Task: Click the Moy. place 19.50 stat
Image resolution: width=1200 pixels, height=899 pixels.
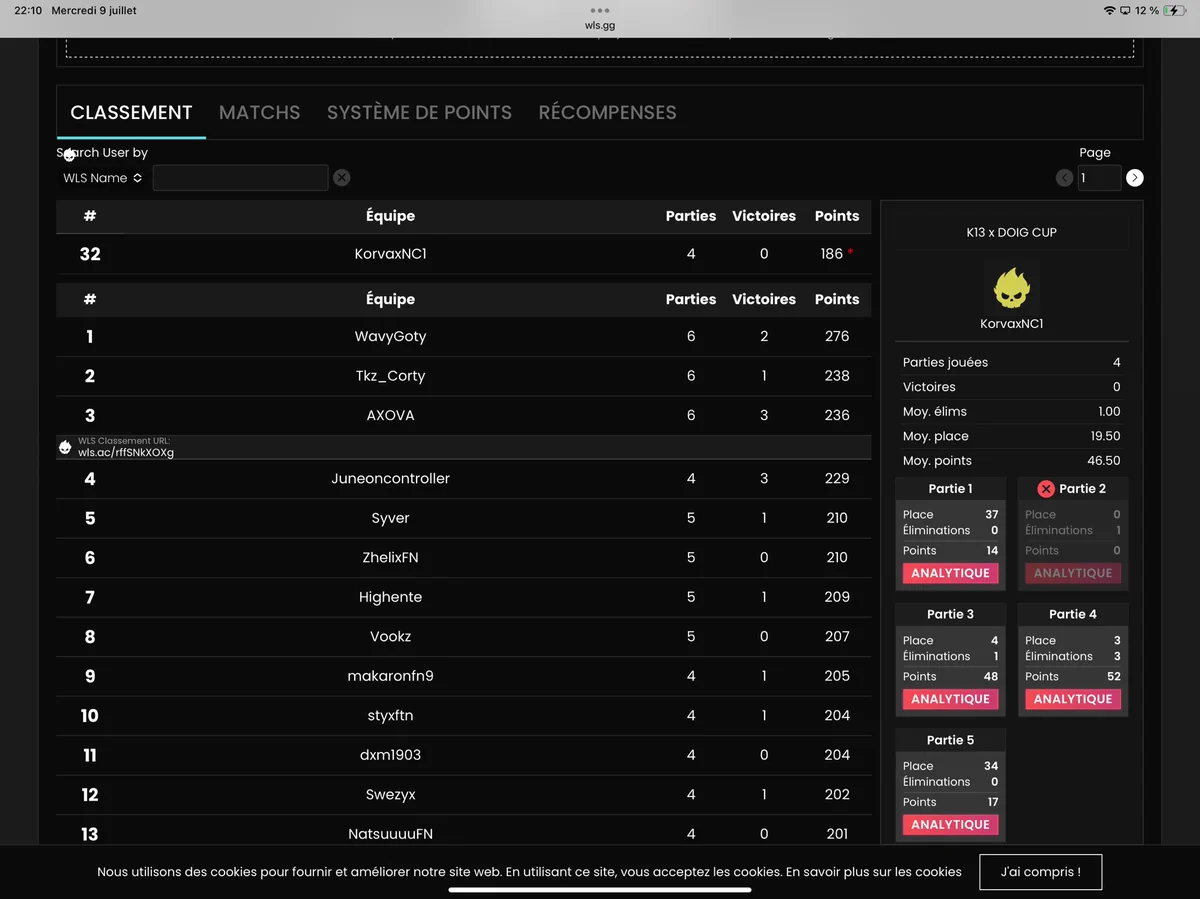Action: [1011, 436]
